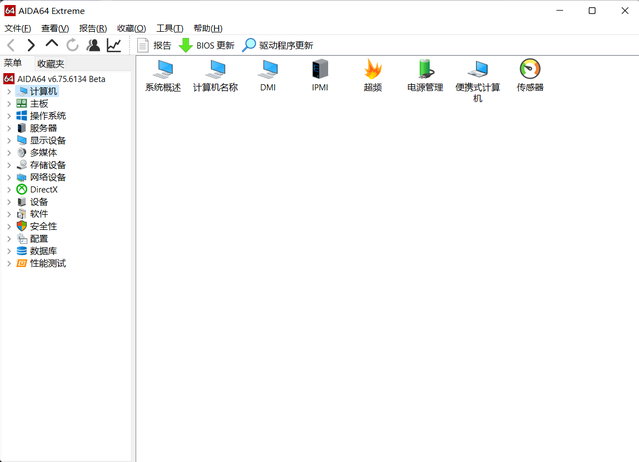Switch to the 收藏夹 tab
639x462 pixels.
[51, 64]
